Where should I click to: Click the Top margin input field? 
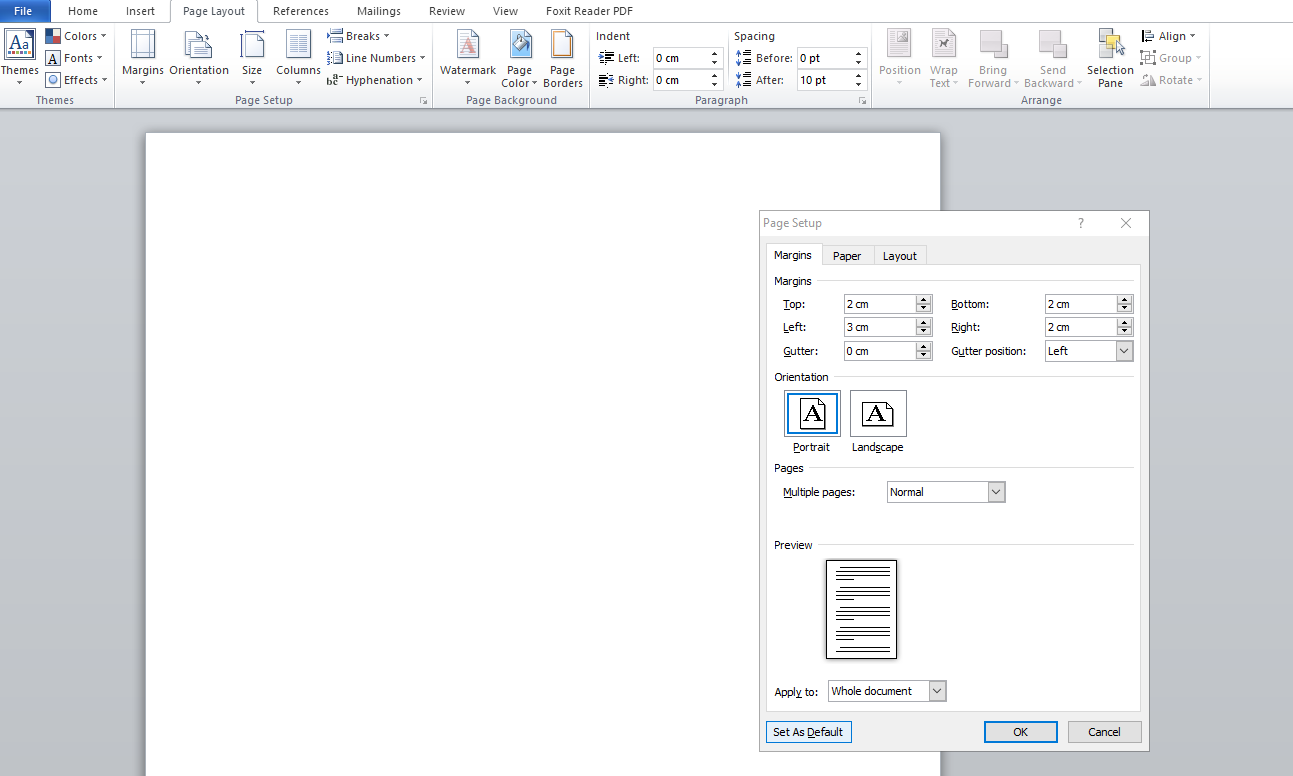[879, 304]
